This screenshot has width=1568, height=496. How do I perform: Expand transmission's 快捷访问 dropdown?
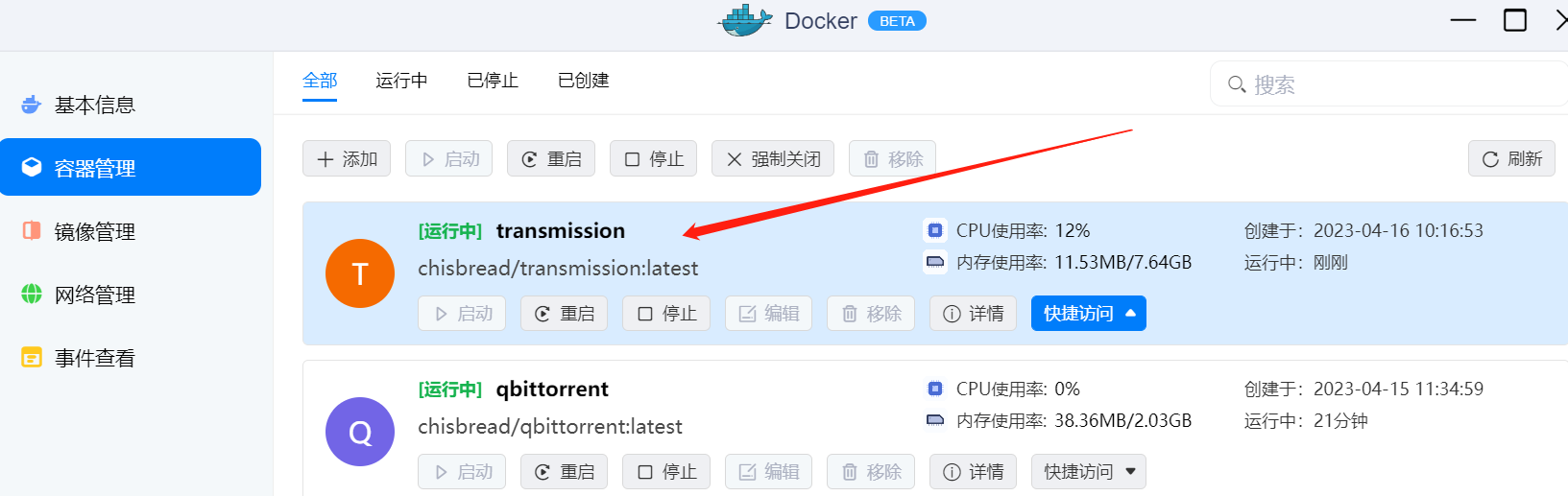click(x=1089, y=313)
